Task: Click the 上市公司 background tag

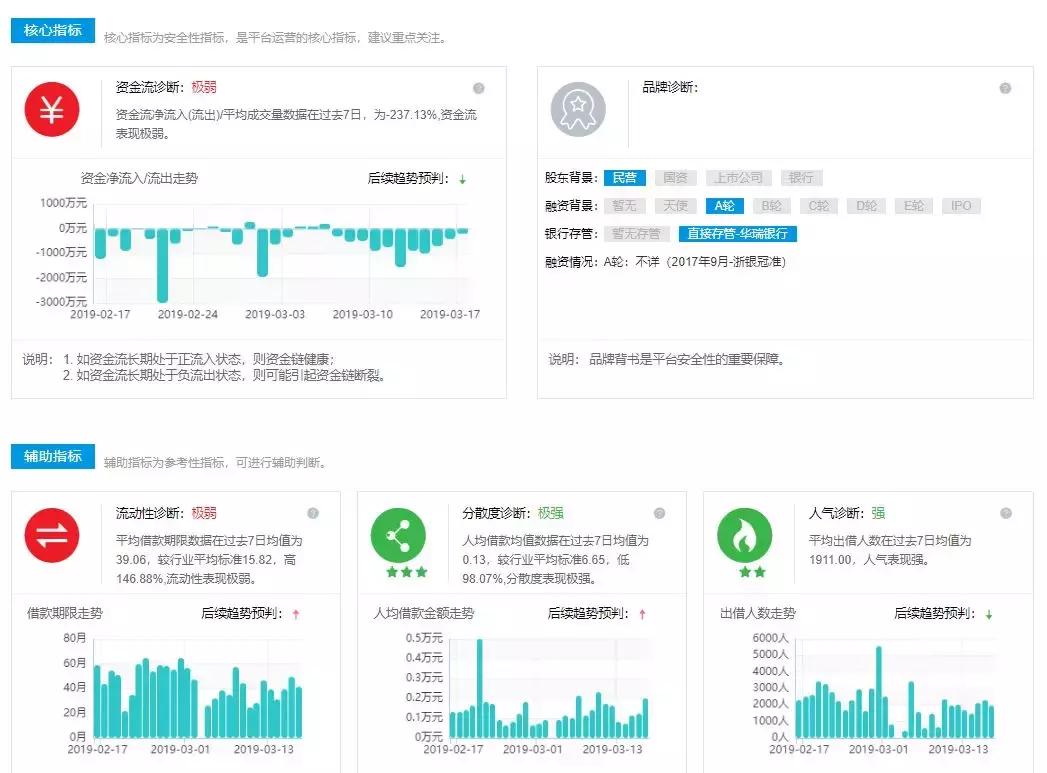Action: [x=737, y=177]
